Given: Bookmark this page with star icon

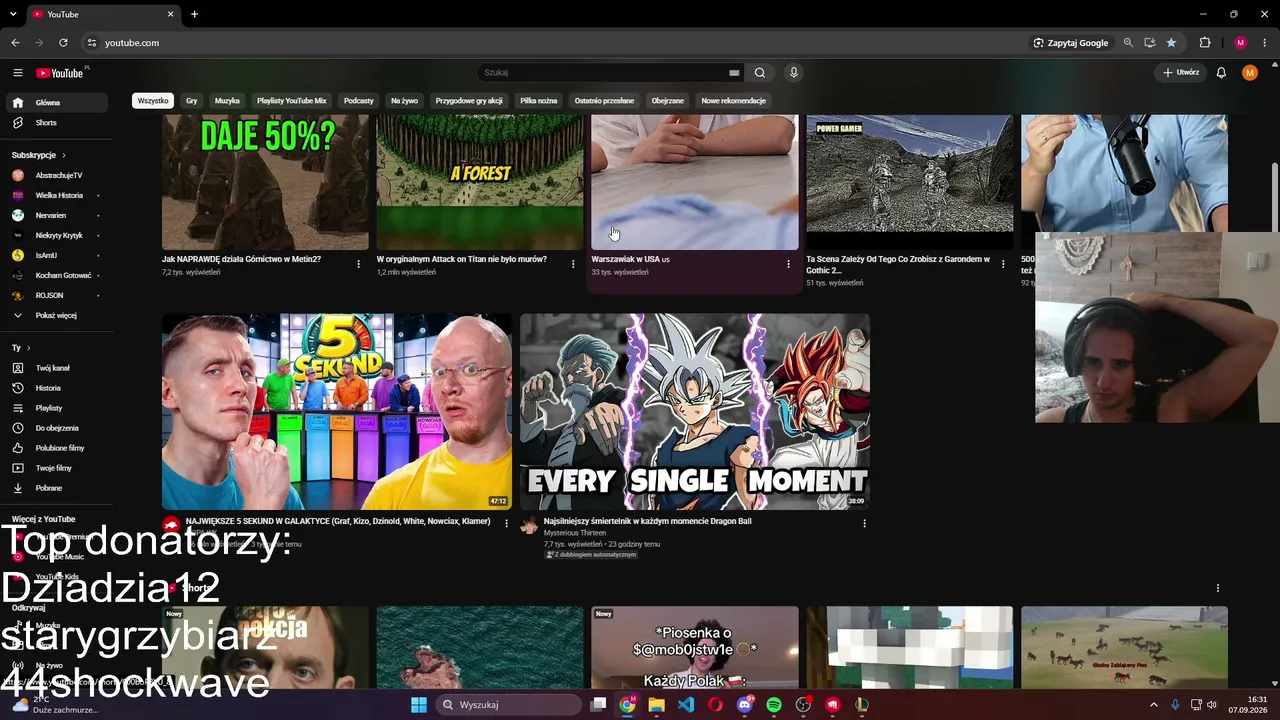Looking at the screenshot, I should click(1171, 43).
